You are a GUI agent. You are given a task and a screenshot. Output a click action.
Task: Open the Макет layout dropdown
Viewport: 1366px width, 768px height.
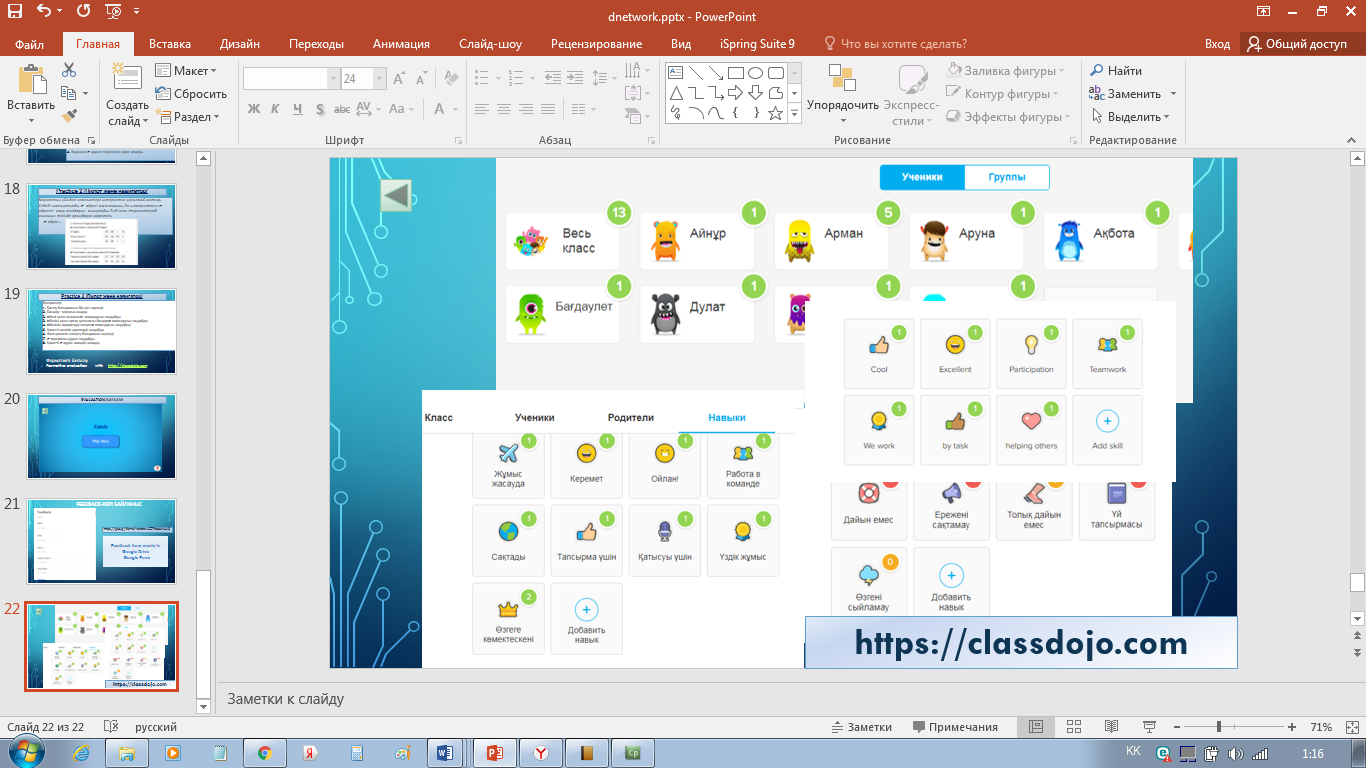click(186, 71)
